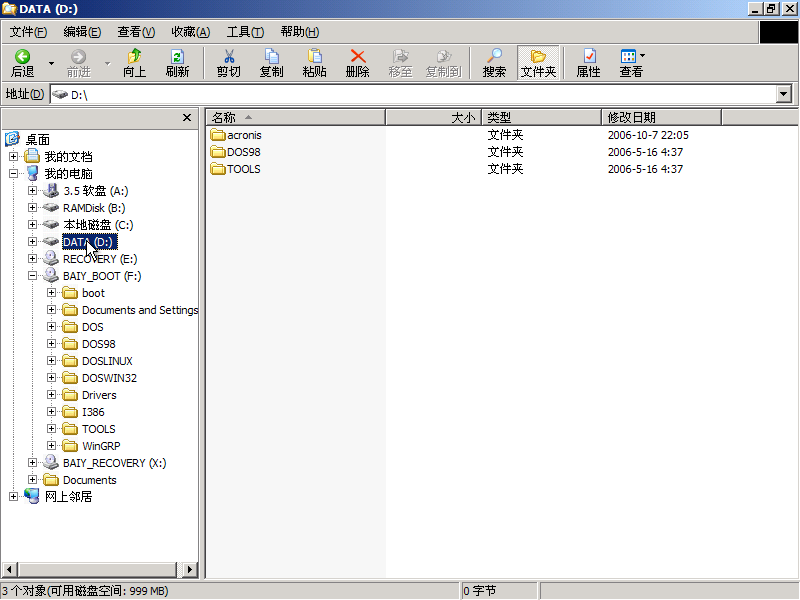Image resolution: width=800 pixels, height=600 pixels.
Task: Select the 3.5 软盘 (A:) drive icon
Action: click(x=51, y=191)
